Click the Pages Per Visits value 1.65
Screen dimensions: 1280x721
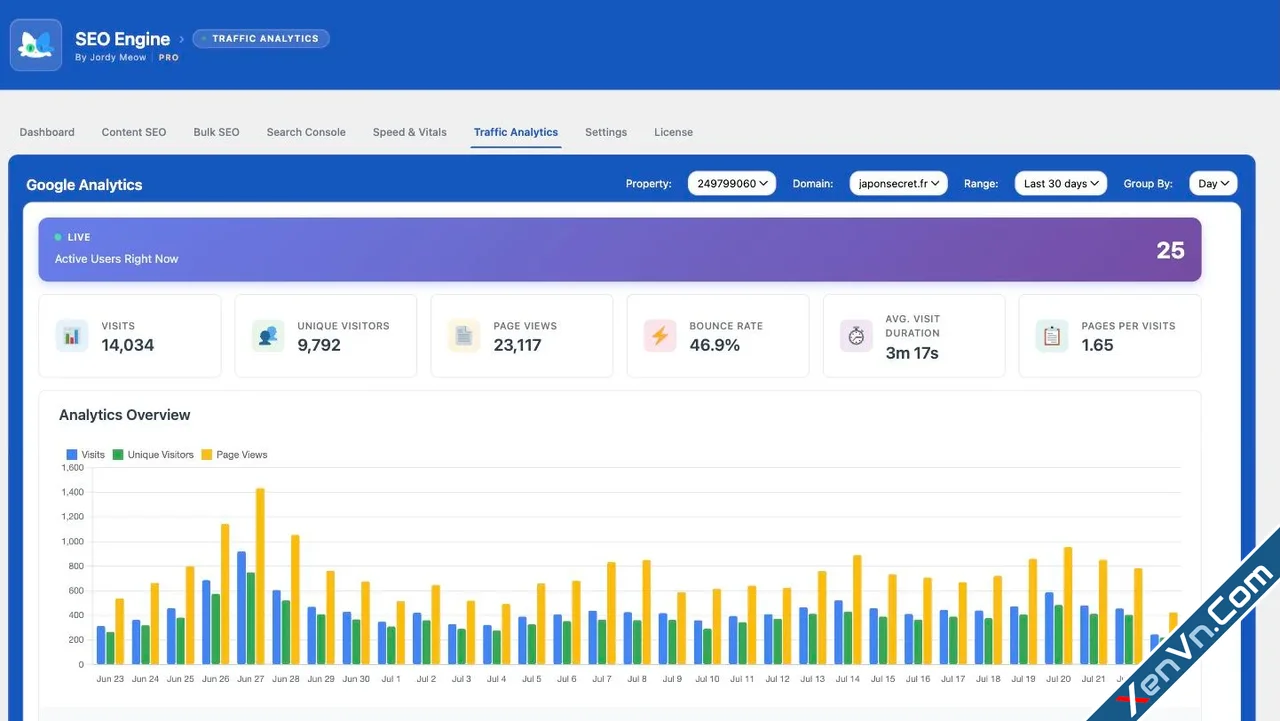pyautogui.click(x=1097, y=345)
